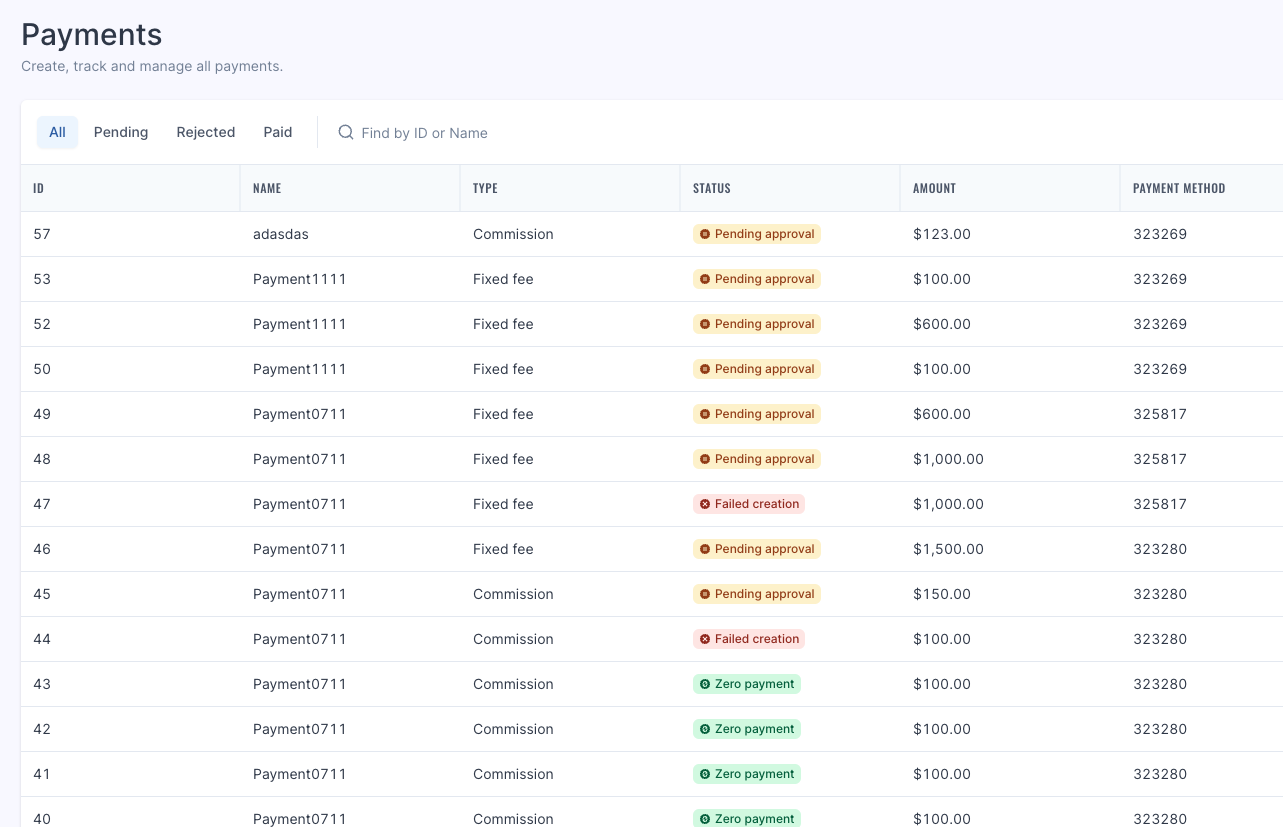The width and height of the screenshot is (1283, 827).
Task: Switch to the Pending tab
Action: pyautogui.click(x=121, y=132)
